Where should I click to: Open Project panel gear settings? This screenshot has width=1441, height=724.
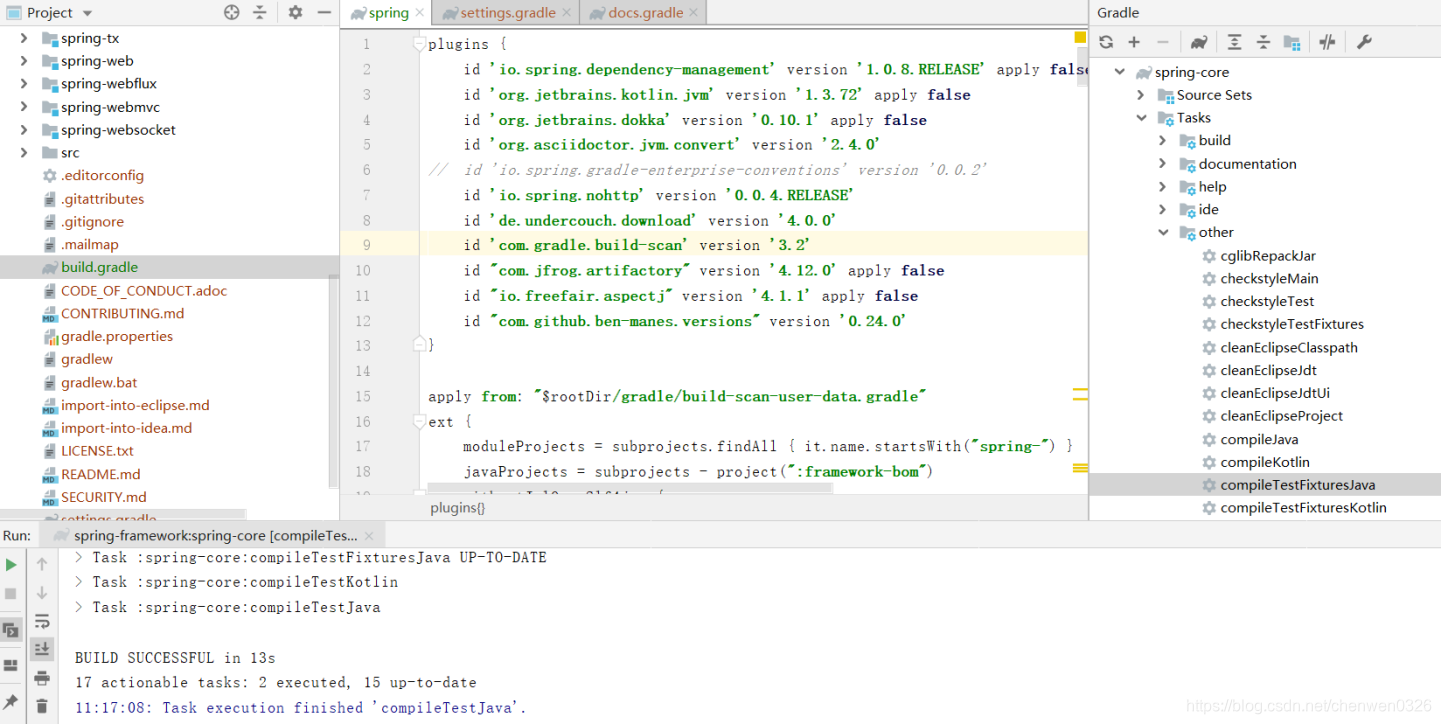pos(295,12)
